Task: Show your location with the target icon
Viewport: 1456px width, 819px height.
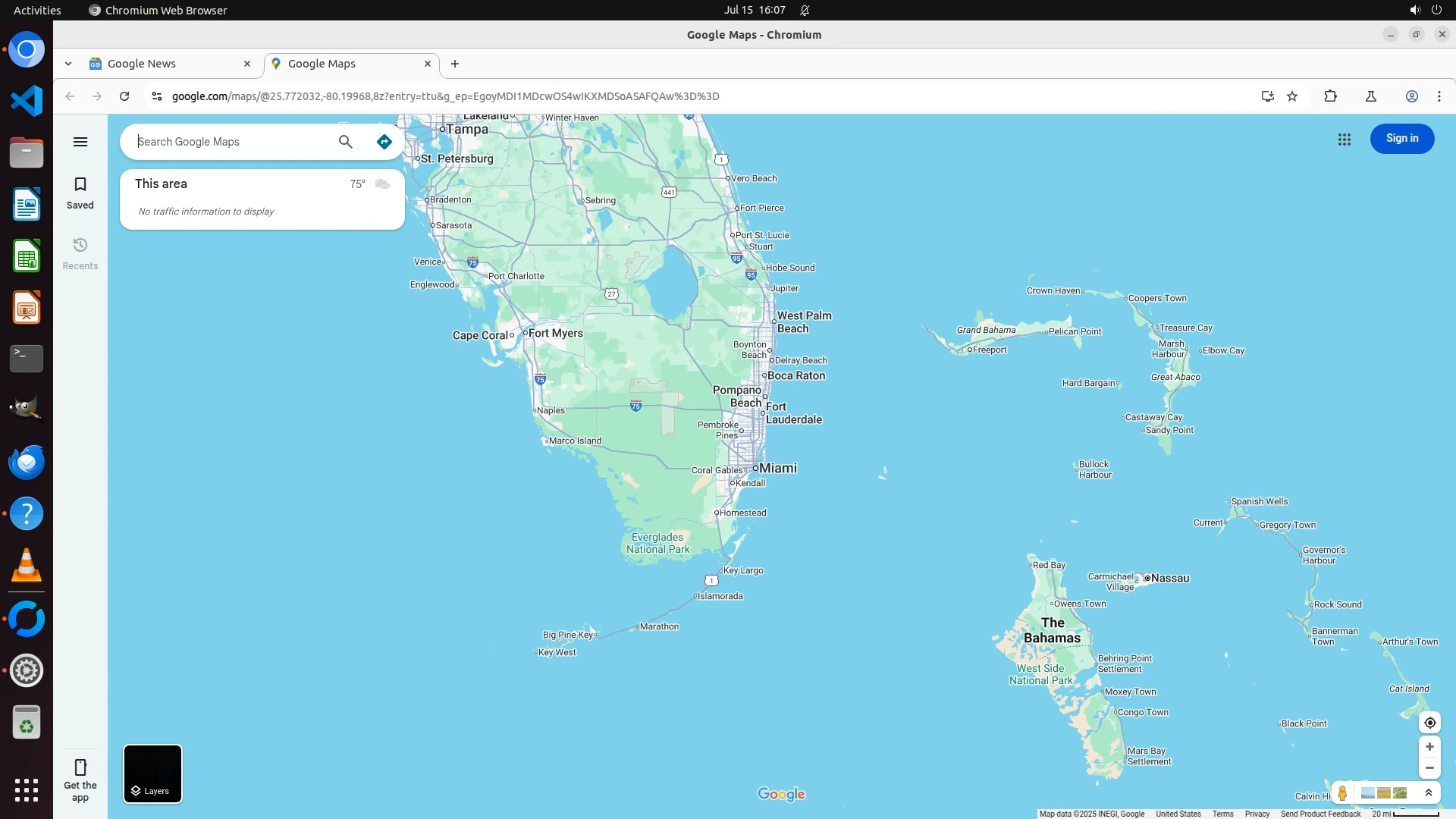Action: (x=1429, y=723)
